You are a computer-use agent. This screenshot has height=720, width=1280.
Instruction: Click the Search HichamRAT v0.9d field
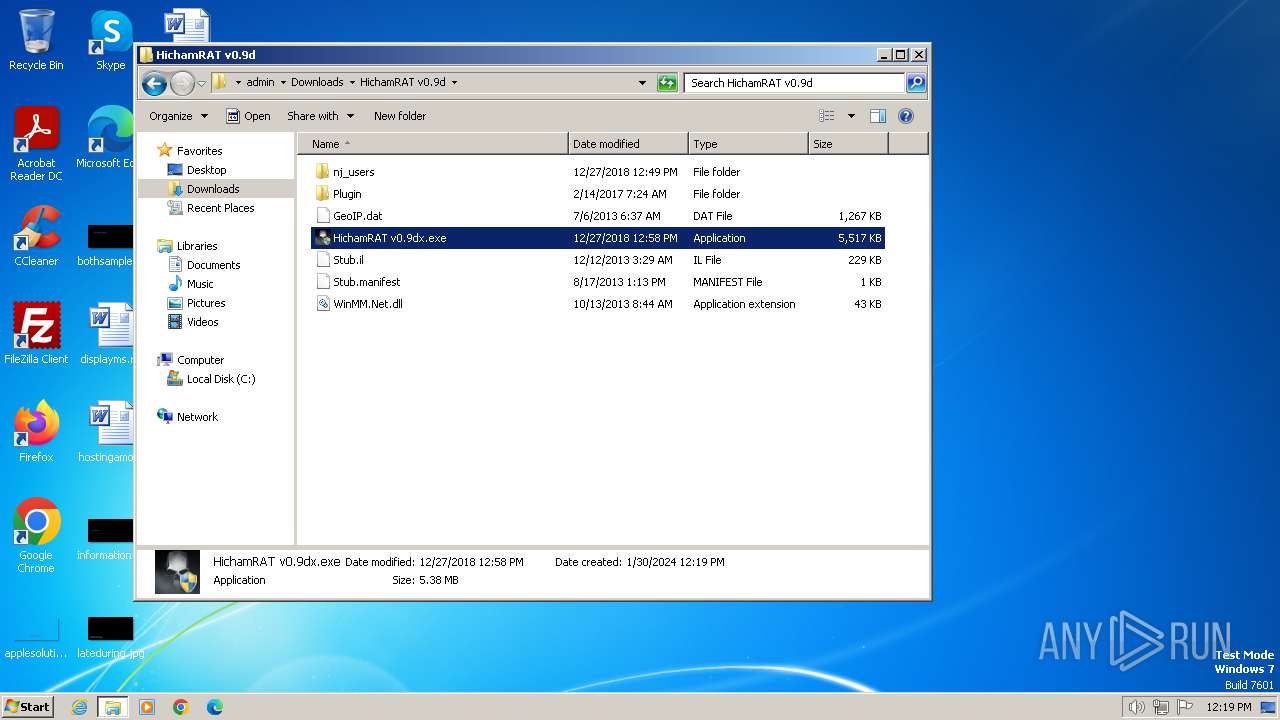tap(795, 83)
